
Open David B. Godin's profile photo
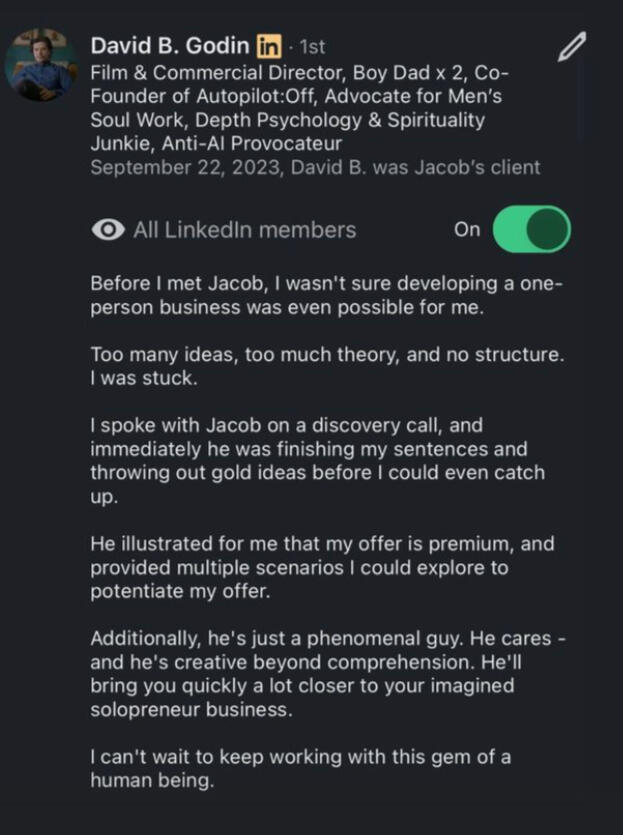41,65
